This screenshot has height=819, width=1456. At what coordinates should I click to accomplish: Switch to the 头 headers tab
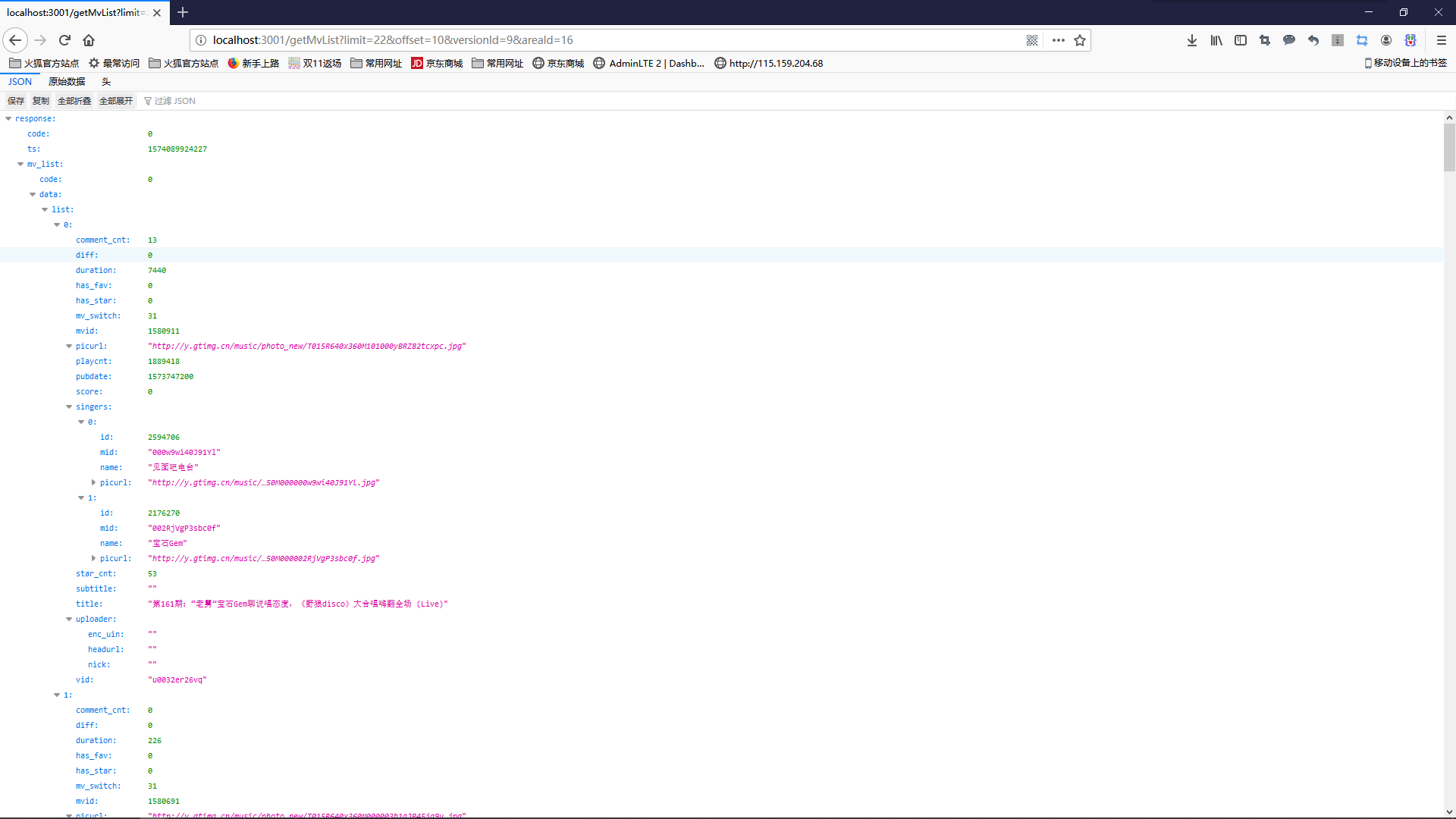click(x=106, y=82)
